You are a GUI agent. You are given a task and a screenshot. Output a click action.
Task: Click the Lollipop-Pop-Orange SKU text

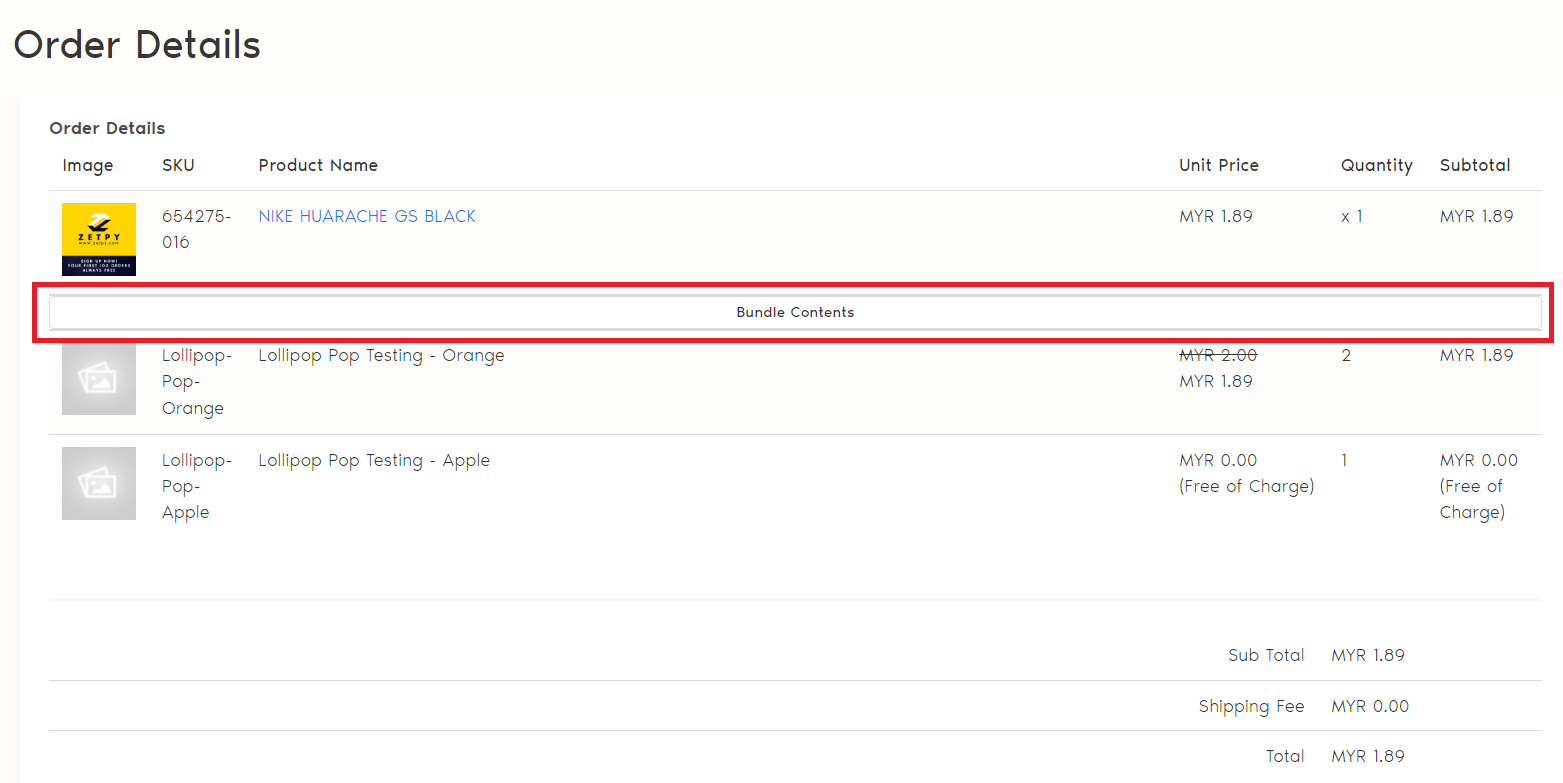pyautogui.click(x=197, y=381)
